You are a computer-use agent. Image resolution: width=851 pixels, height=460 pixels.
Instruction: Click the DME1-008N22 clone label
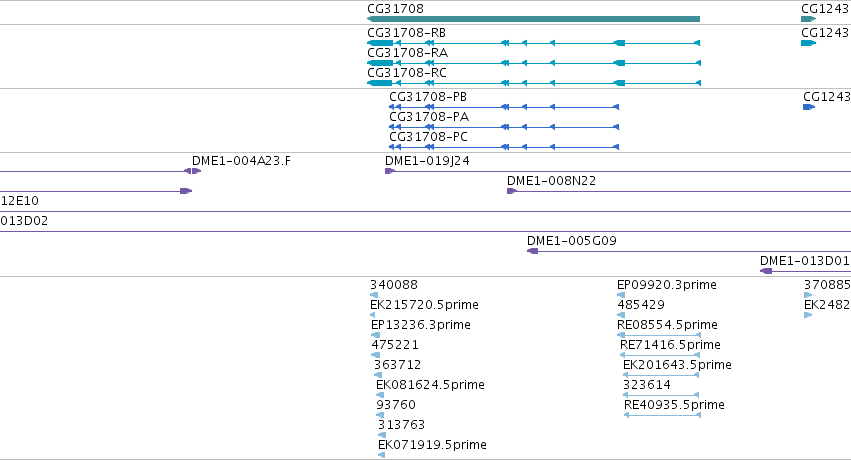point(551,181)
